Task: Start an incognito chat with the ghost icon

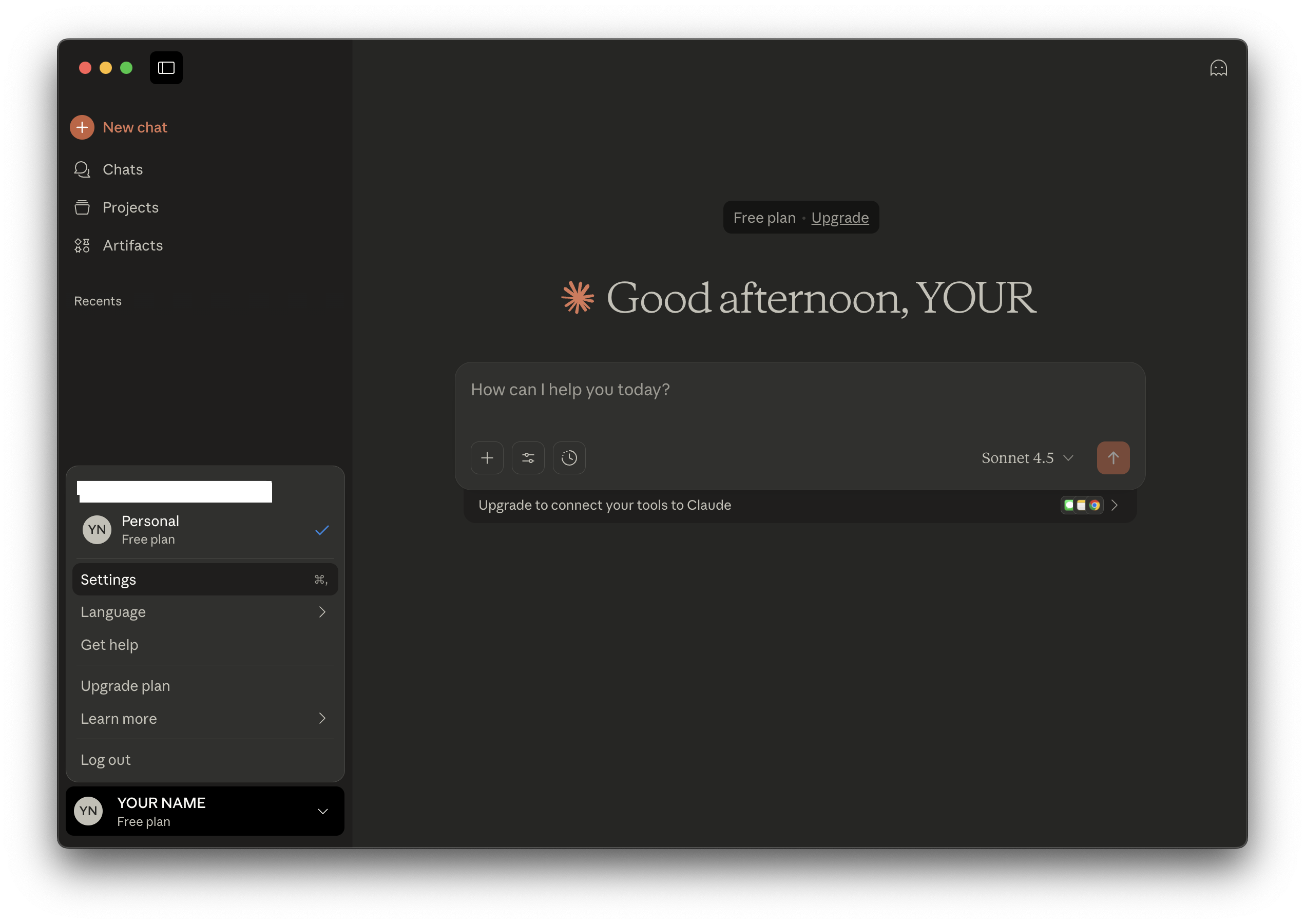Action: click(x=1219, y=68)
